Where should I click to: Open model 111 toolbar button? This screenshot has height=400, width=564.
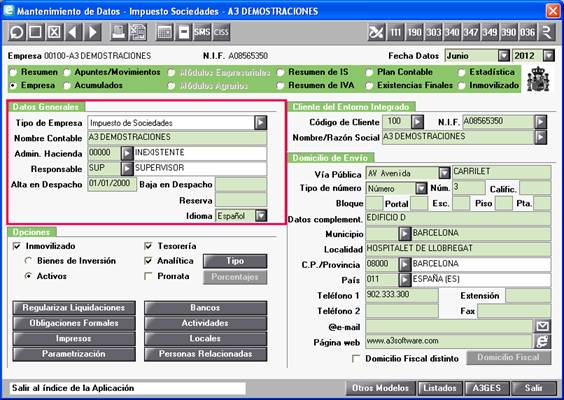point(395,32)
